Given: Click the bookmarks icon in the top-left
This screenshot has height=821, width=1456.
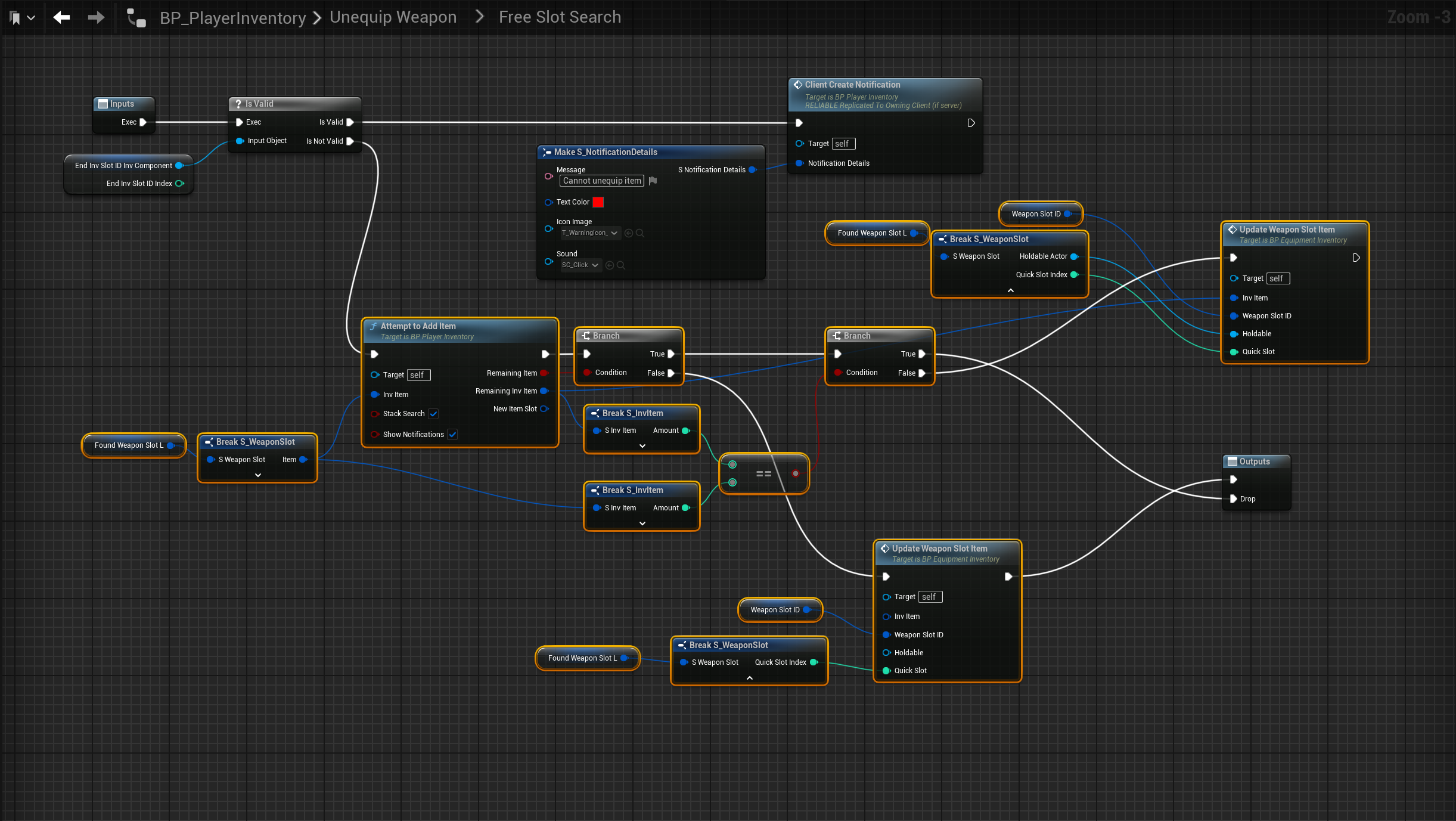Looking at the screenshot, I should tap(15, 18).
